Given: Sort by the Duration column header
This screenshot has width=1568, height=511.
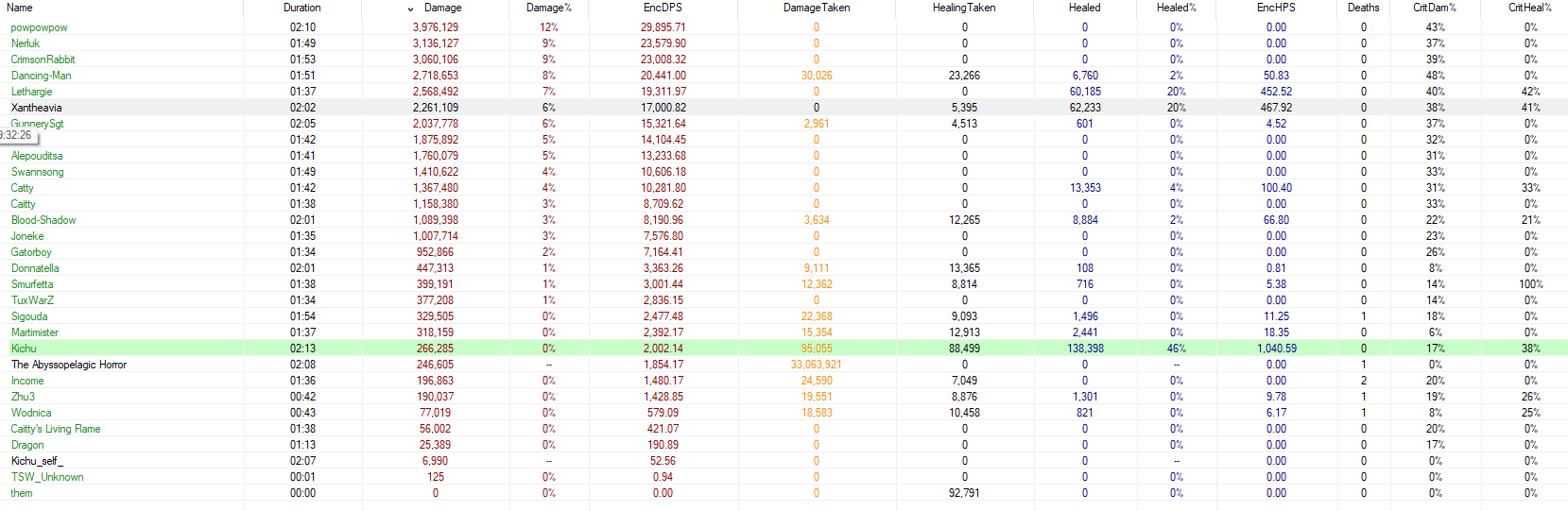Looking at the screenshot, I should [302, 8].
